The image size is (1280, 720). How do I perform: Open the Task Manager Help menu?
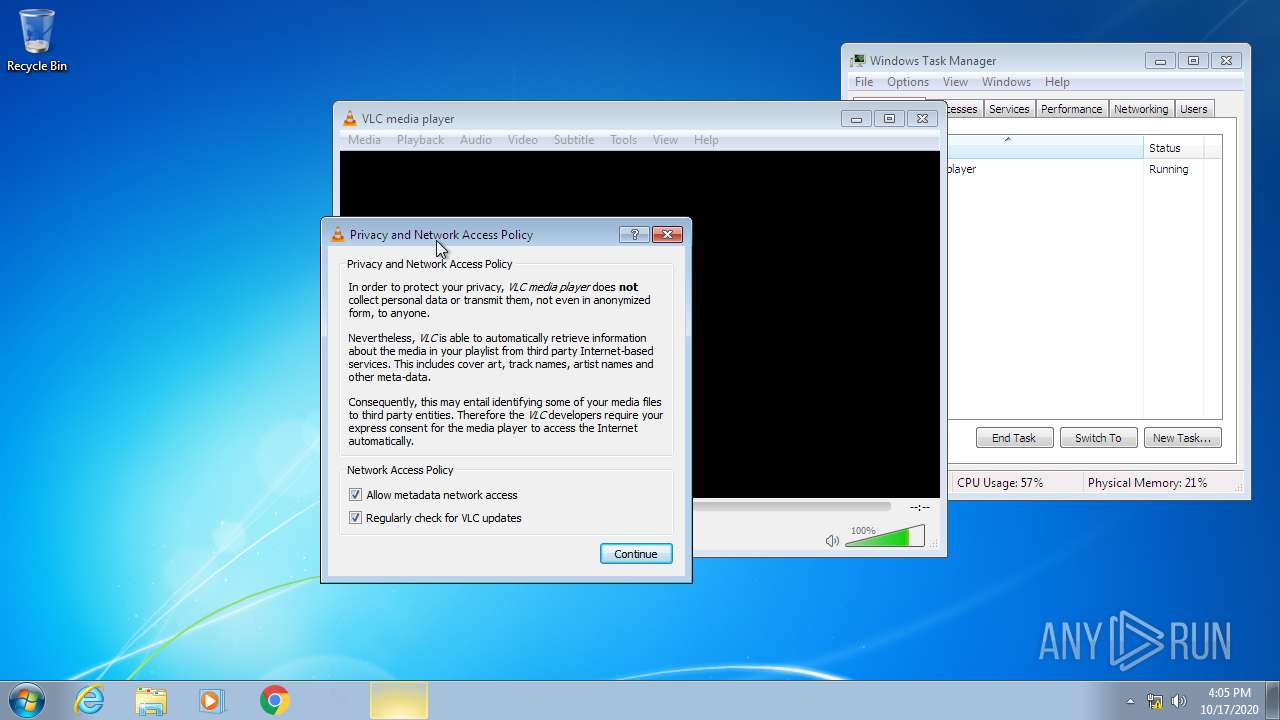pos(1057,82)
